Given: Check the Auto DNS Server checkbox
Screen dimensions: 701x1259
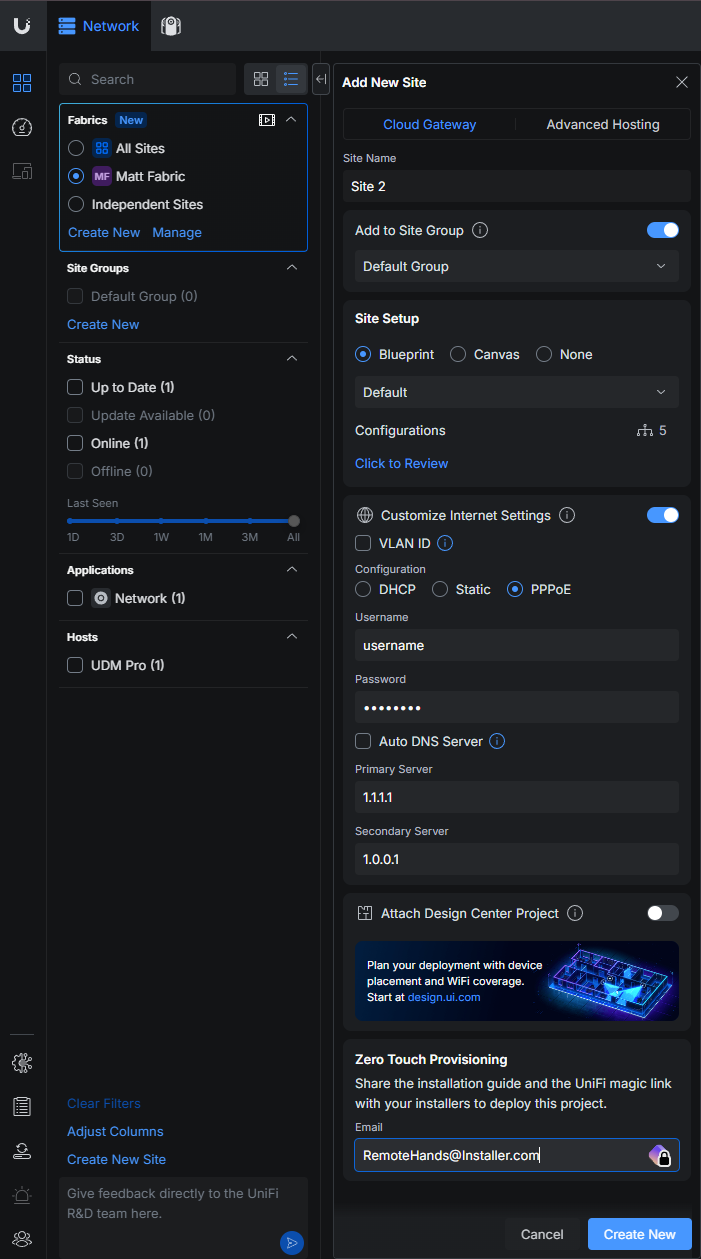Looking at the screenshot, I should [364, 741].
